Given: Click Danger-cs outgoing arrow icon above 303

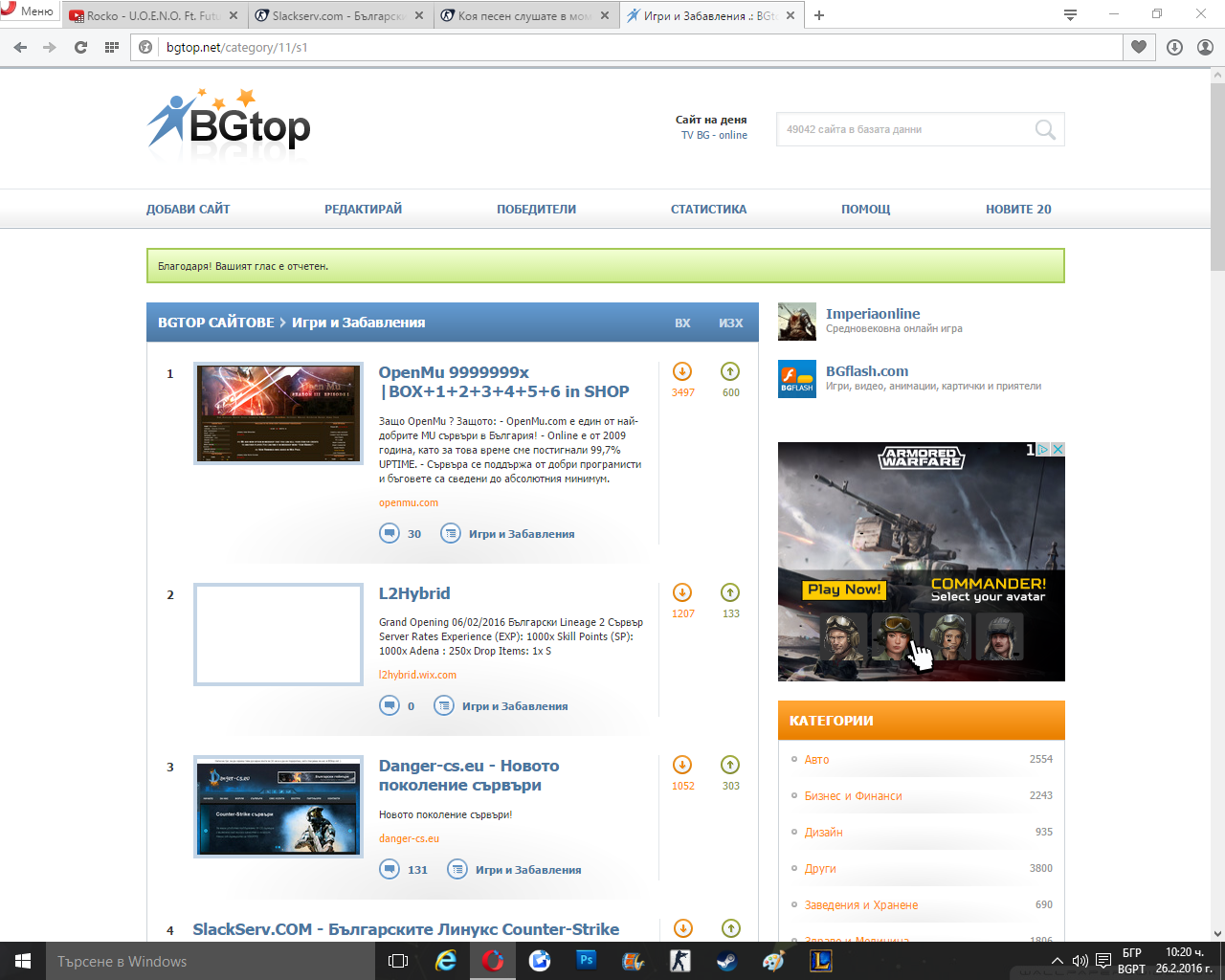Looking at the screenshot, I should point(730,765).
